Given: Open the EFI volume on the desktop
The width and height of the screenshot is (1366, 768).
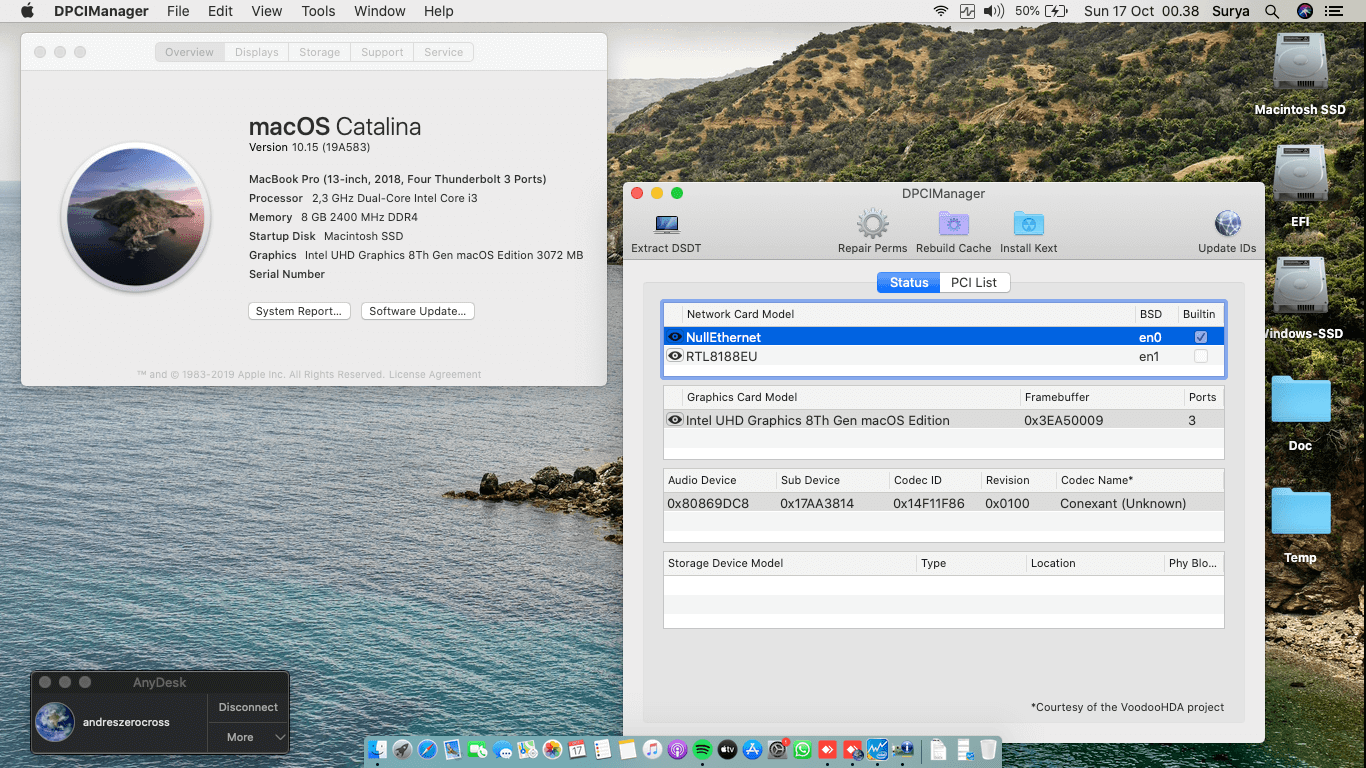Looking at the screenshot, I should click(x=1300, y=175).
